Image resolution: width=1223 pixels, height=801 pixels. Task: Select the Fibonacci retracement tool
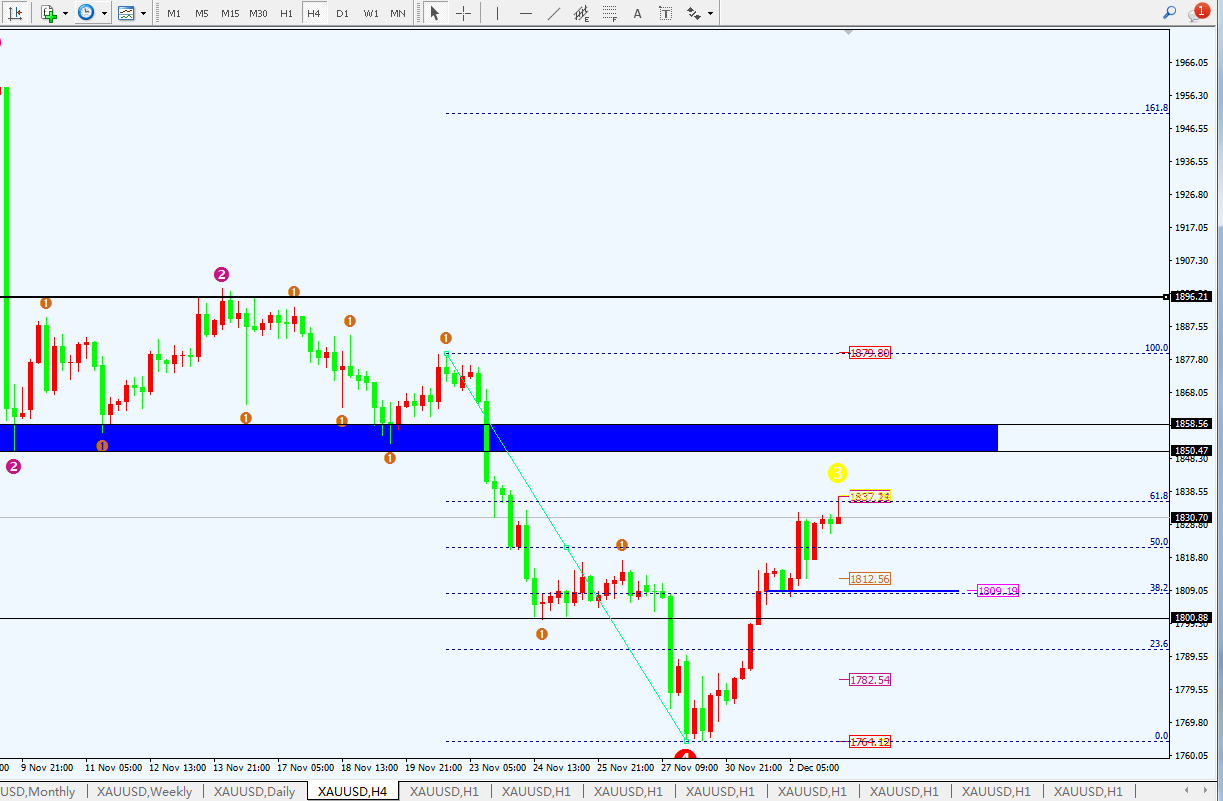610,13
